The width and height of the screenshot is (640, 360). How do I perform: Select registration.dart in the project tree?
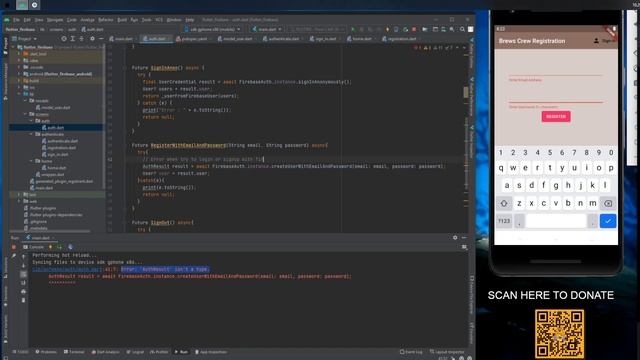pos(61,147)
